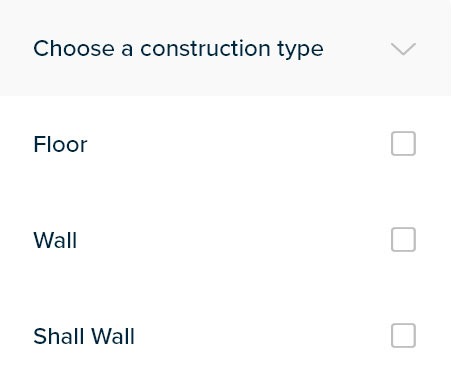
Task: Collapse the construction type list via chevron
Action: click(403, 49)
